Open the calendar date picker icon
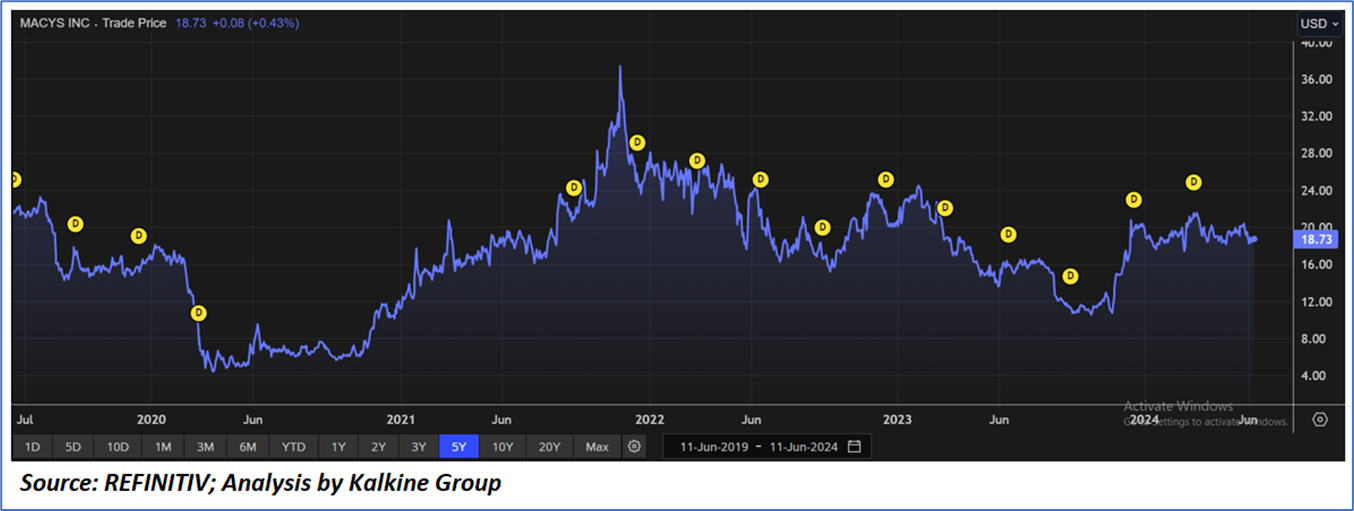This screenshot has height=511, width=1354. tap(853, 446)
